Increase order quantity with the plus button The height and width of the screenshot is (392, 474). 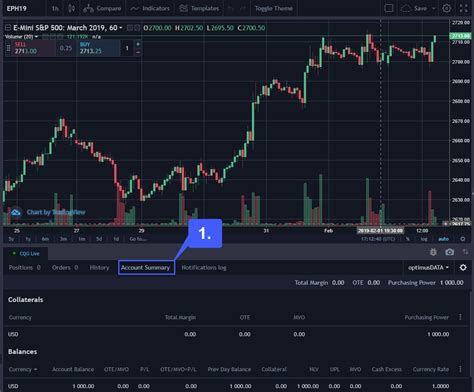(x=138, y=44)
